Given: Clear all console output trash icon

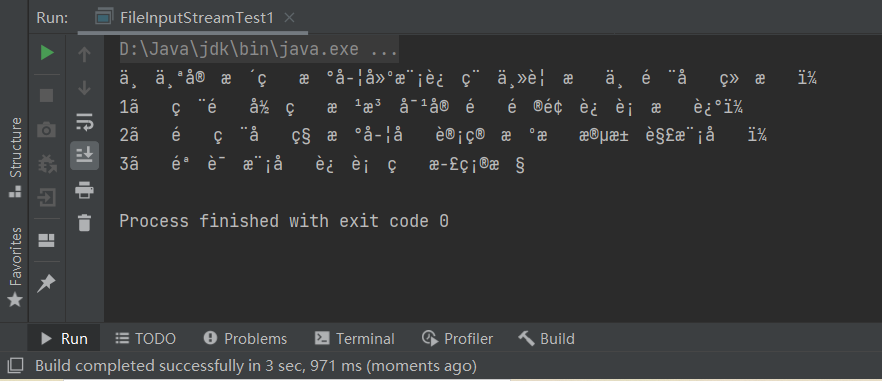Looking at the screenshot, I should click(x=84, y=222).
